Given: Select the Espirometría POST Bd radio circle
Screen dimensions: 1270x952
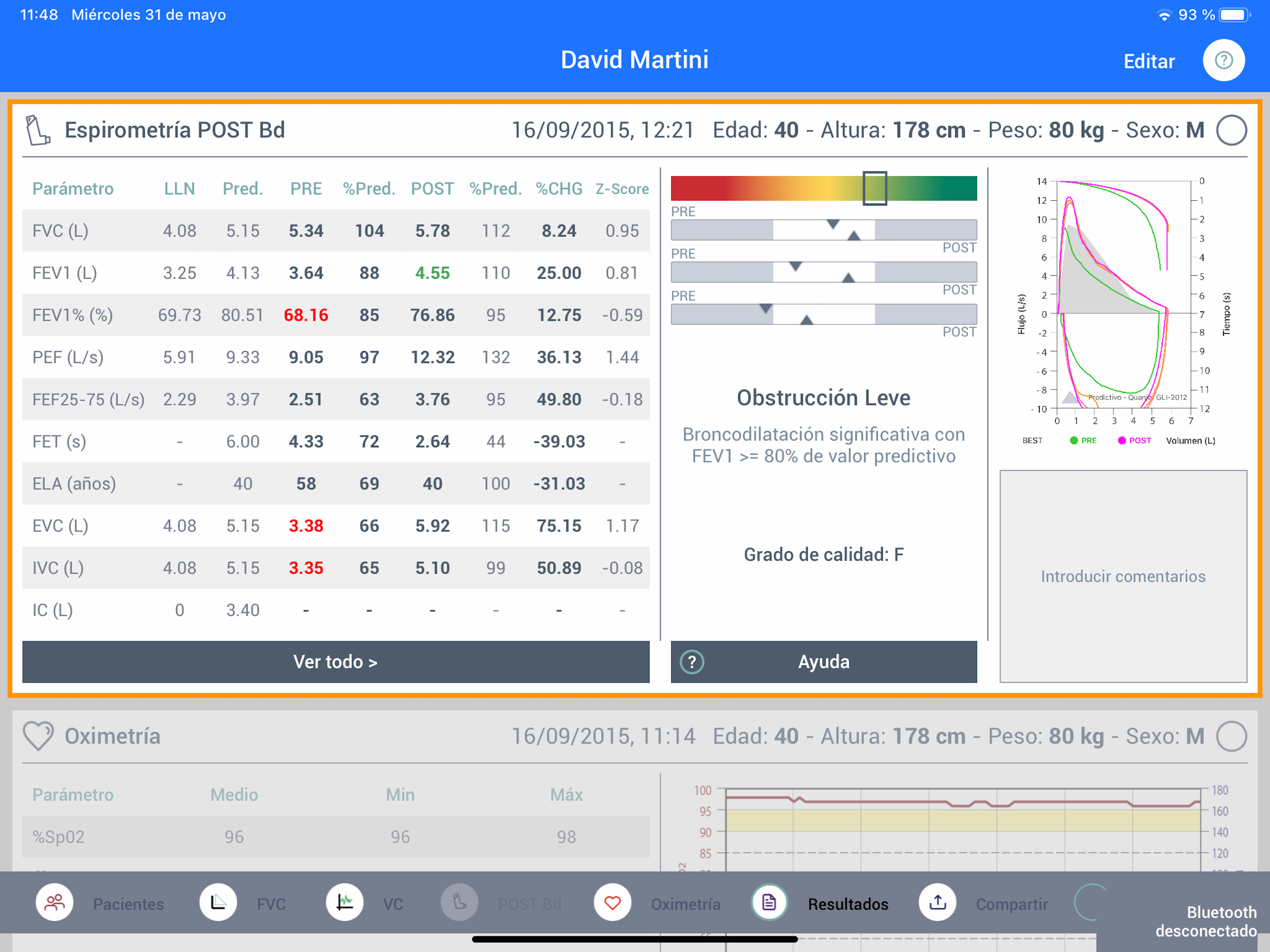Looking at the screenshot, I should 1231,130.
